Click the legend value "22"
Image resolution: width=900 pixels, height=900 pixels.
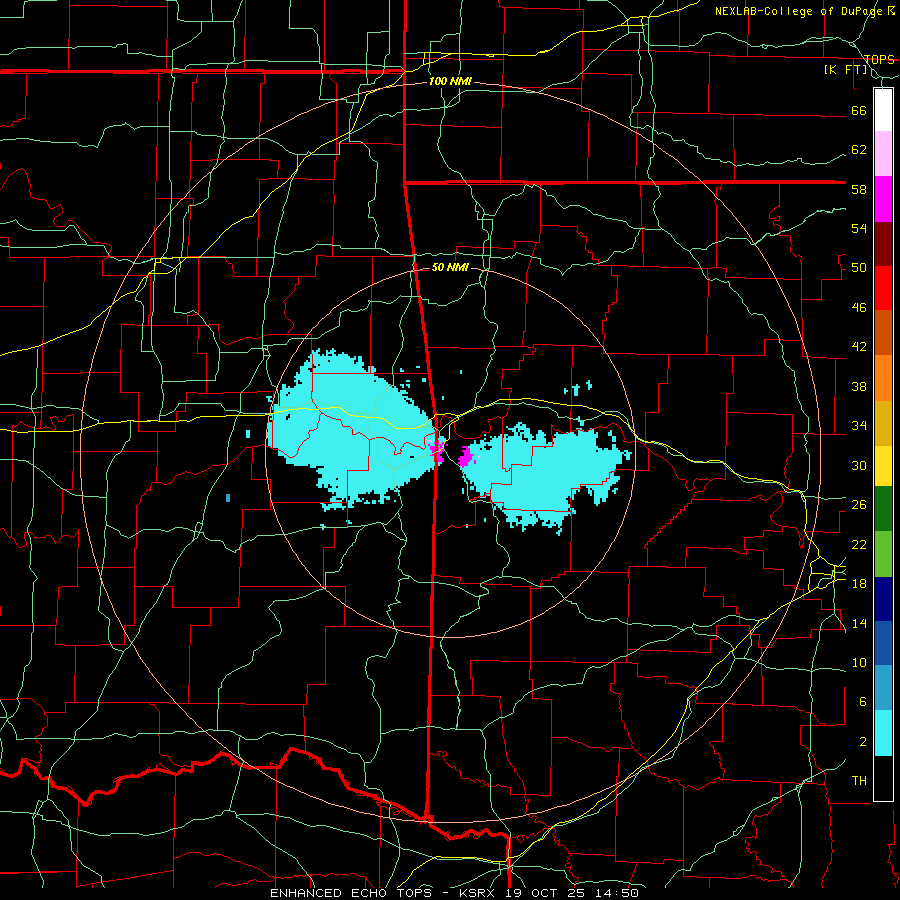(x=859, y=544)
